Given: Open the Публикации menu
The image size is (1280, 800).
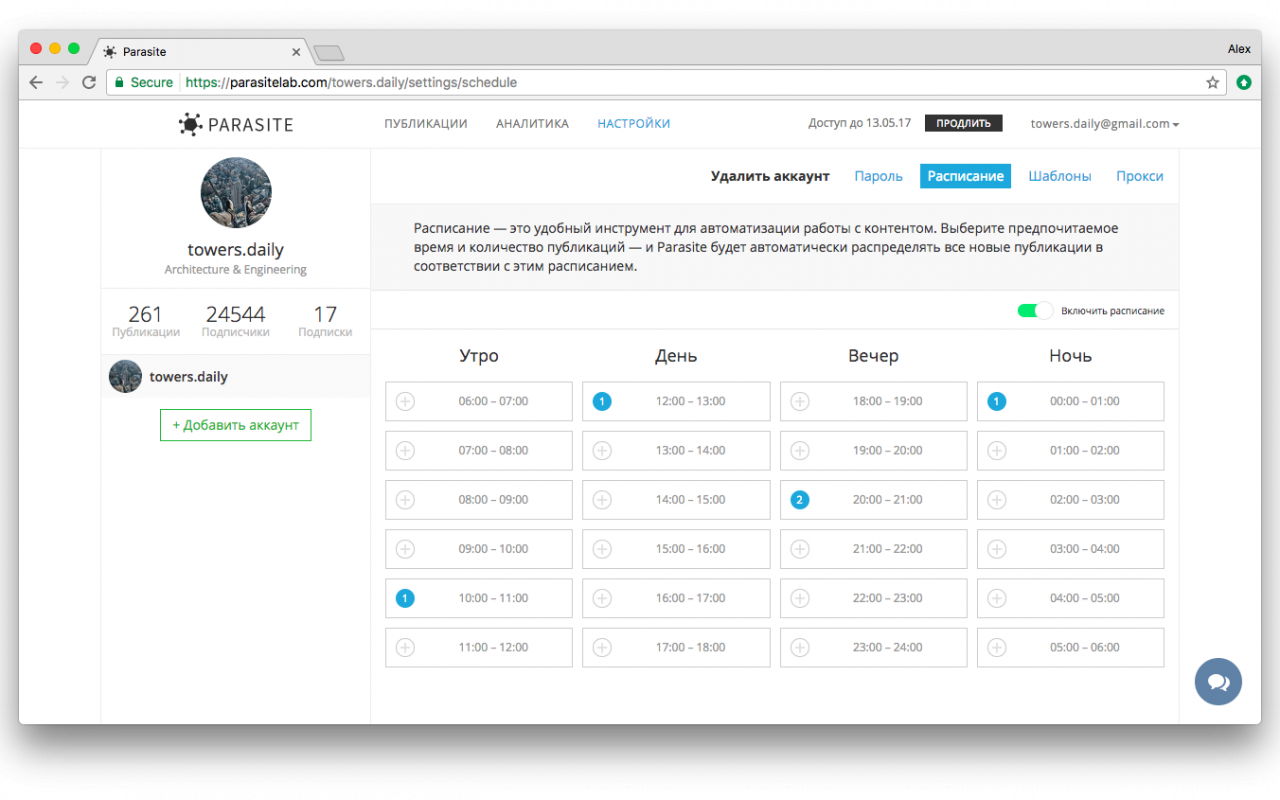Looking at the screenshot, I should pyautogui.click(x=426, y=124).
